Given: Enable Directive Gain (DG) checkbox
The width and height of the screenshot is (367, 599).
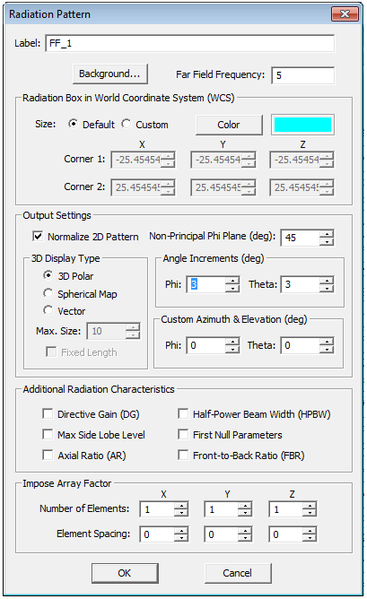Looking at the screenshot, I should click(x=47, y=414).
